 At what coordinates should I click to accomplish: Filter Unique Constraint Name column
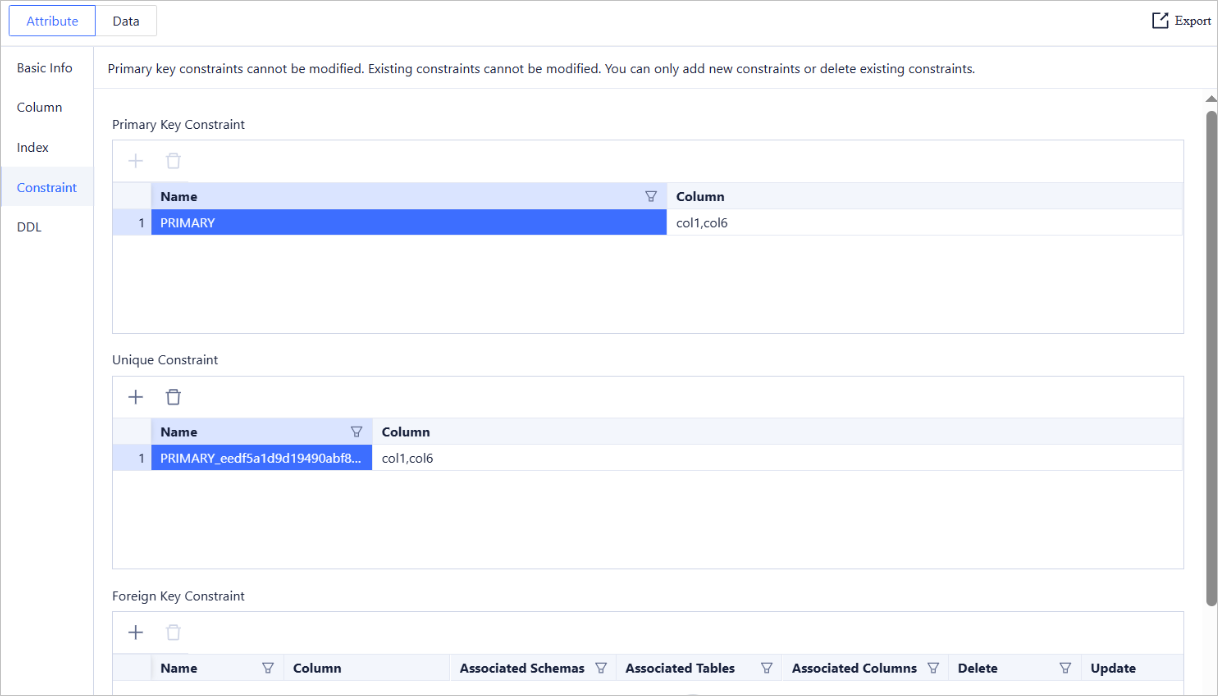point(357,432)
